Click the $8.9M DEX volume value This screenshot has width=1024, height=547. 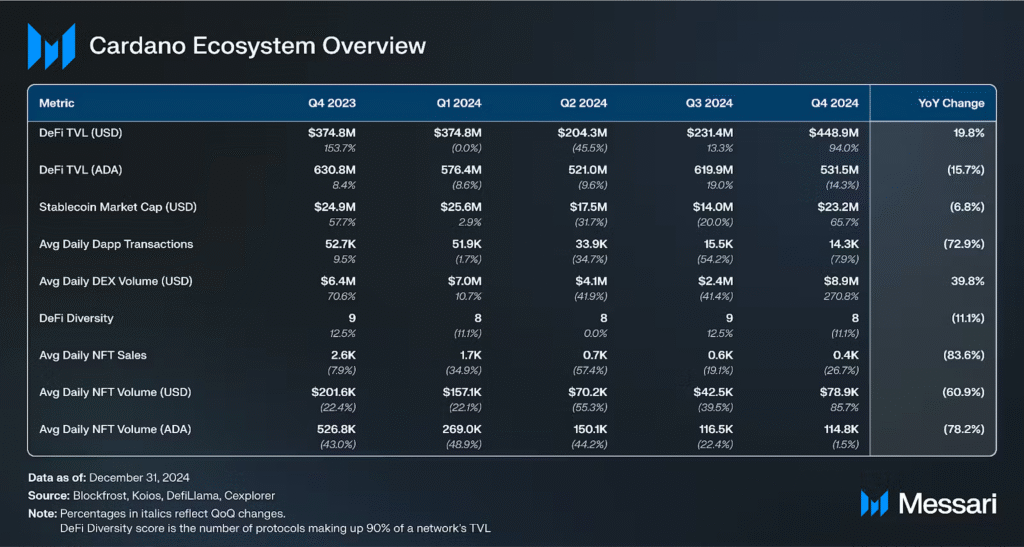click(842, 281)
